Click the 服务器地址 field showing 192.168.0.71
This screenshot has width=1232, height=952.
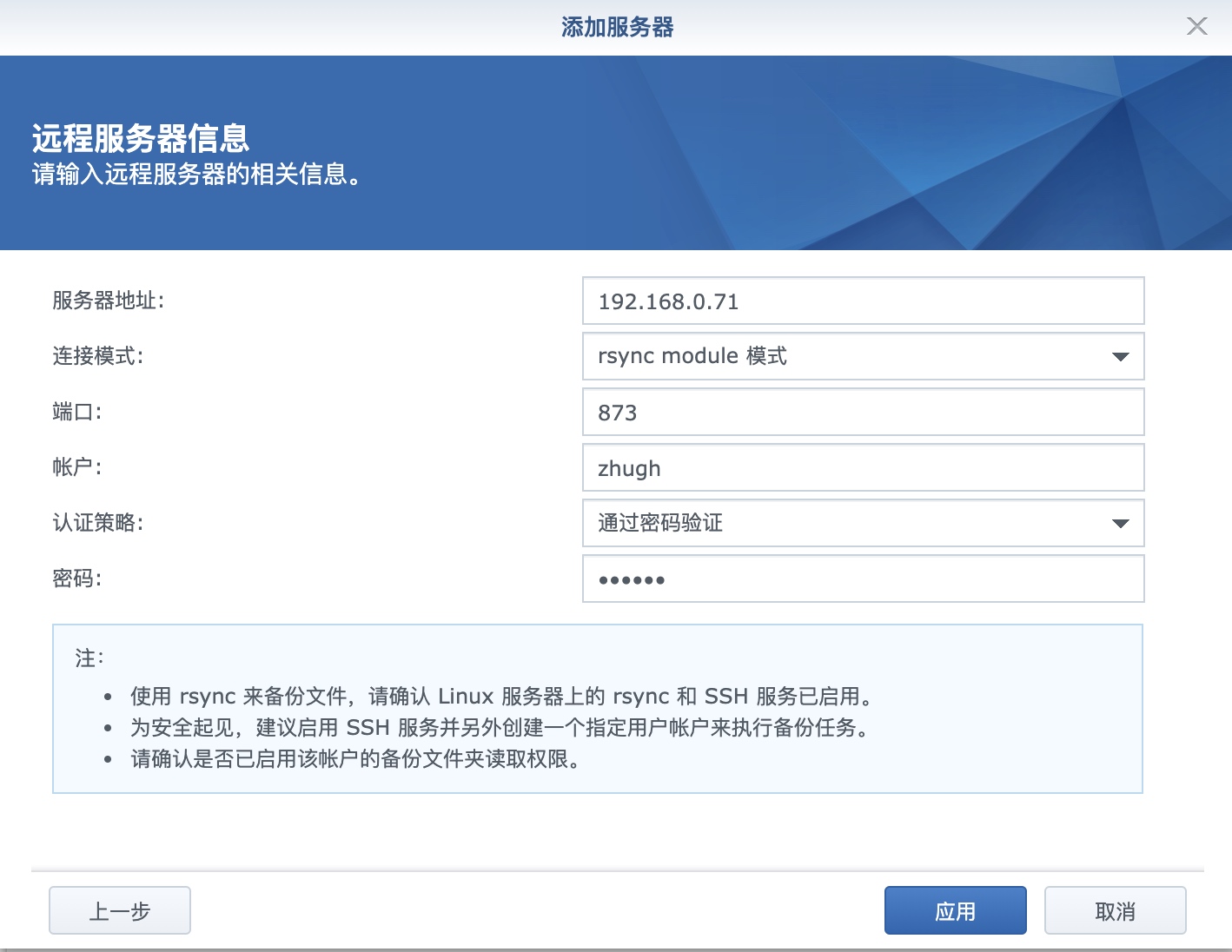pyautogui.click(x=863, y=301)
